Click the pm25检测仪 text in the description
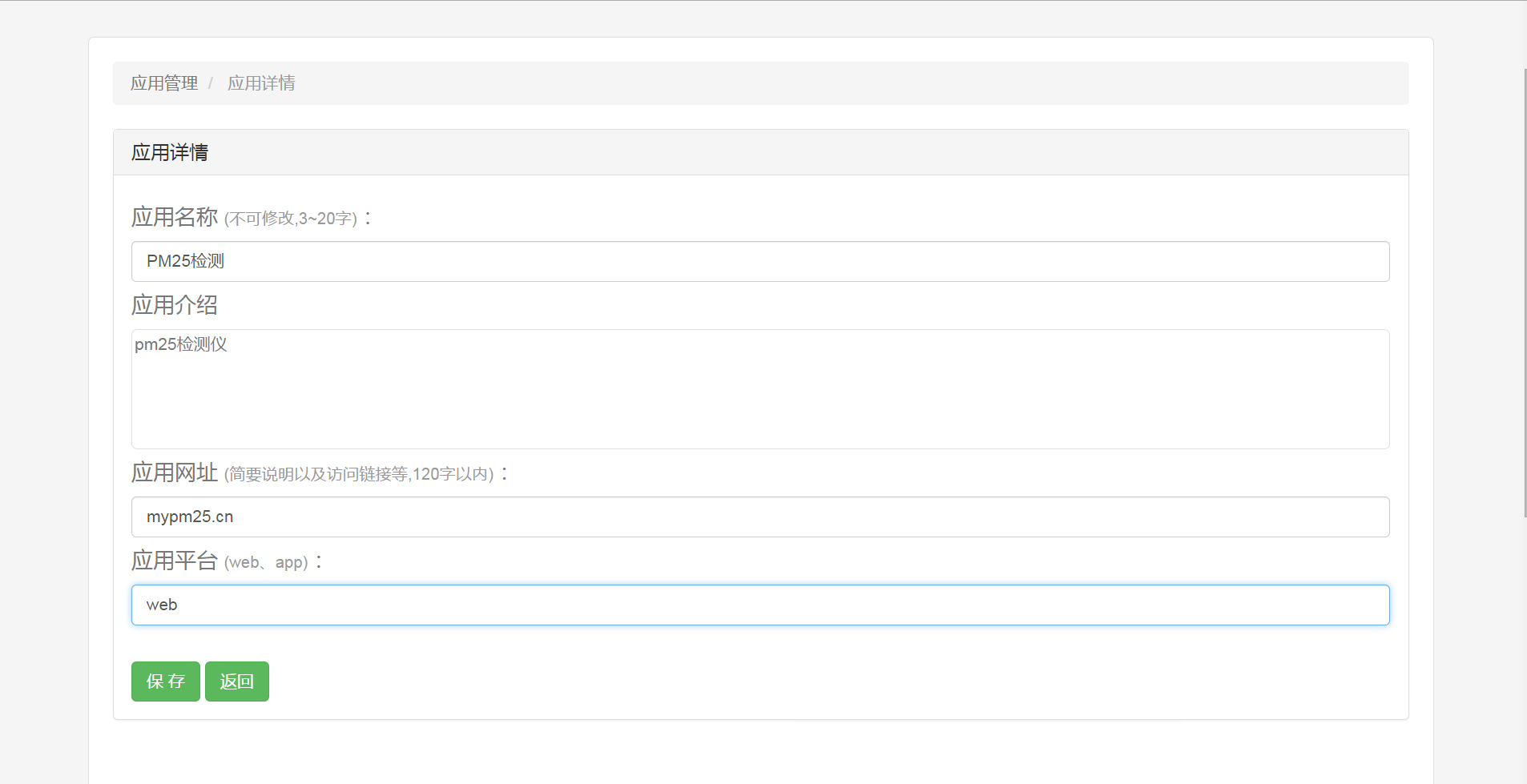Viewport: 1527px width, 784px height. tap(181, 344)
